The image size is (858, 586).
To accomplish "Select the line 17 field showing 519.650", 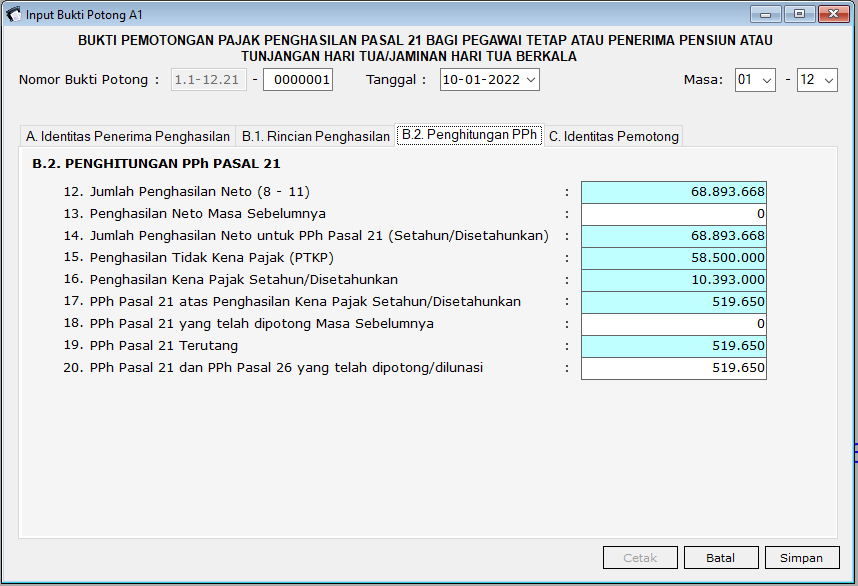I will point(673,301).
